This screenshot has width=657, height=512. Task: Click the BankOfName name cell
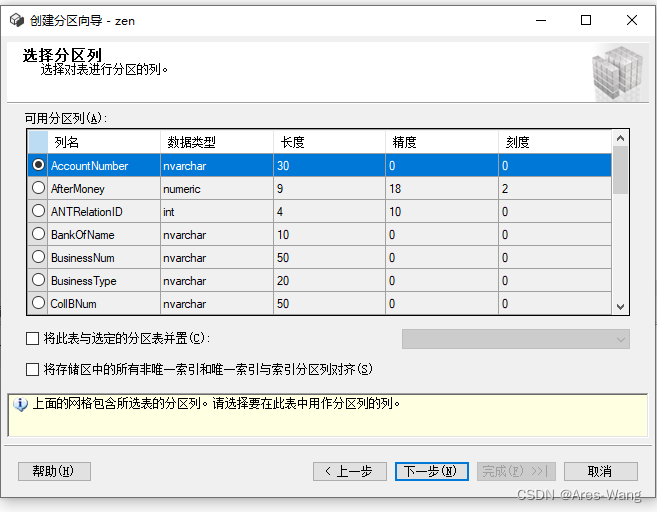coord(104,234)
